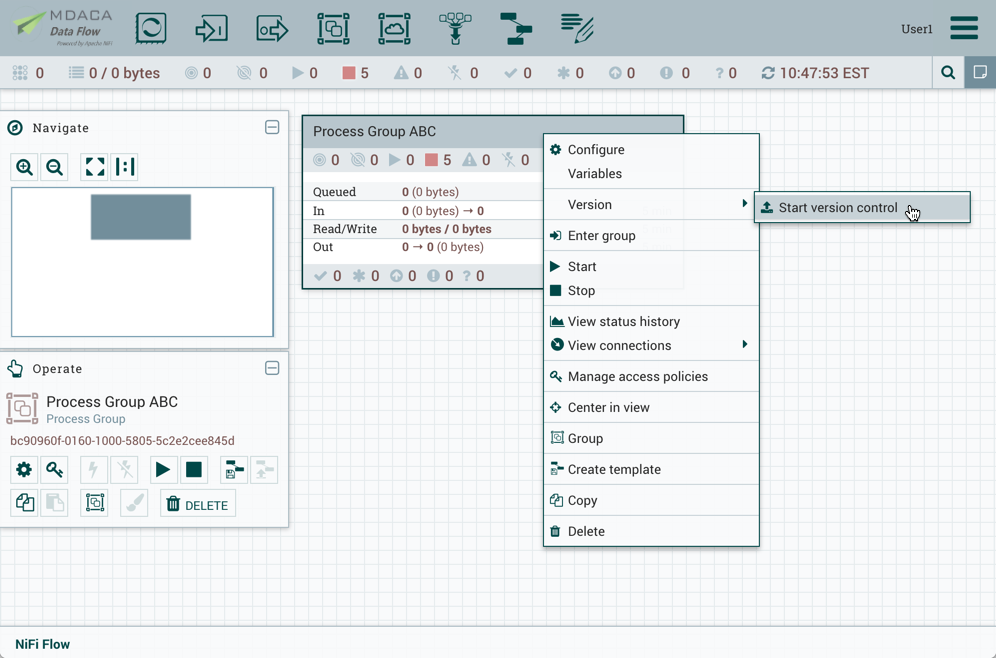This screenshot has width=996, height=658.
Task: Collapse the Navigate panel
Action: (x=272, y=127)
